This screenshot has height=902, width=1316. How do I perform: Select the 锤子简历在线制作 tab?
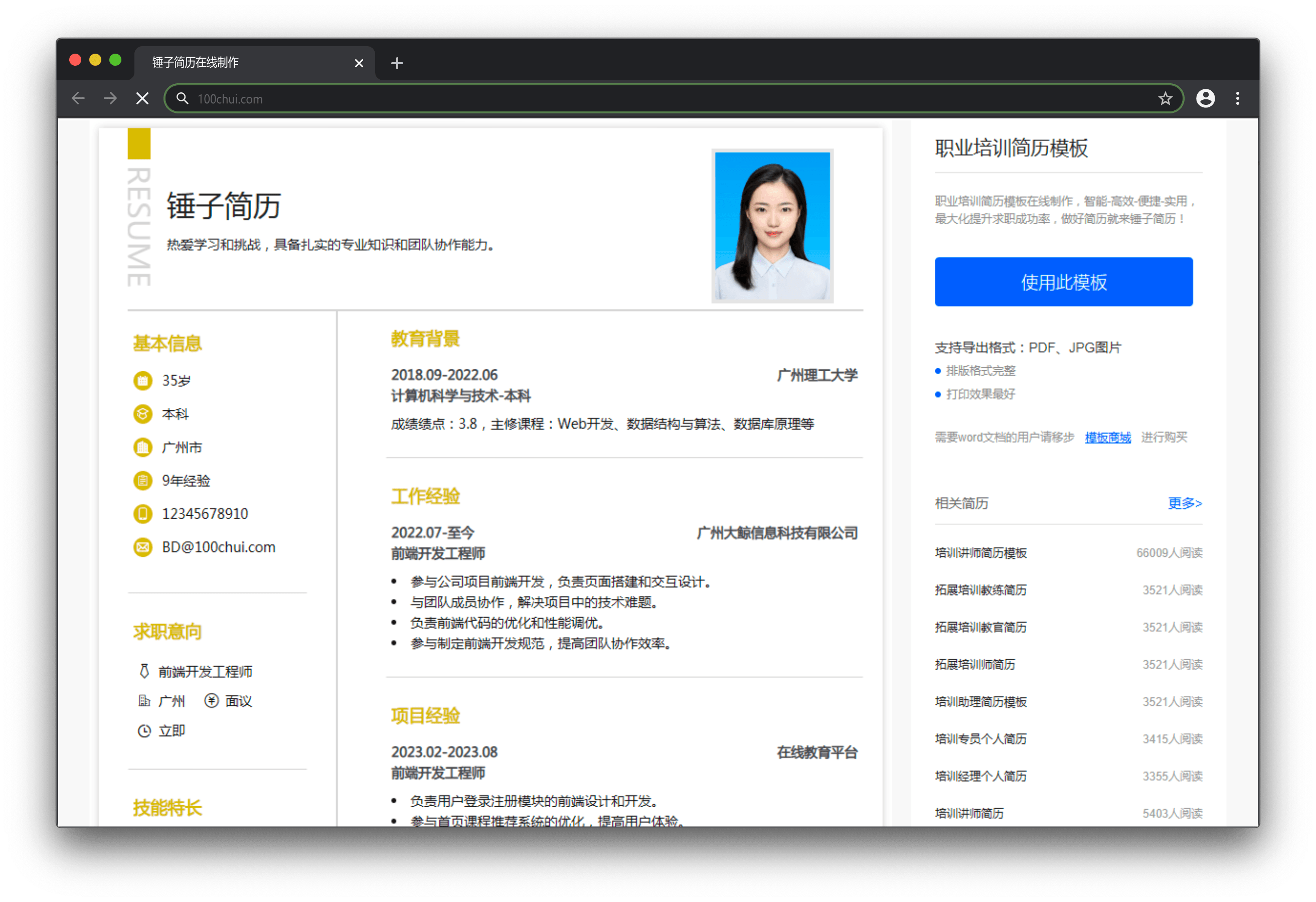(x=255, y=62)
